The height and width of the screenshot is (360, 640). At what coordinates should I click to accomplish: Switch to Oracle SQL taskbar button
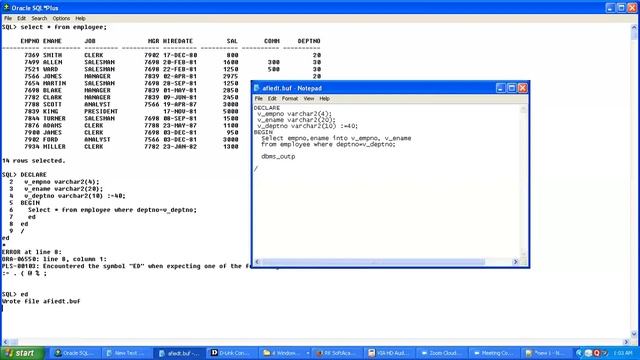[74, 353]
